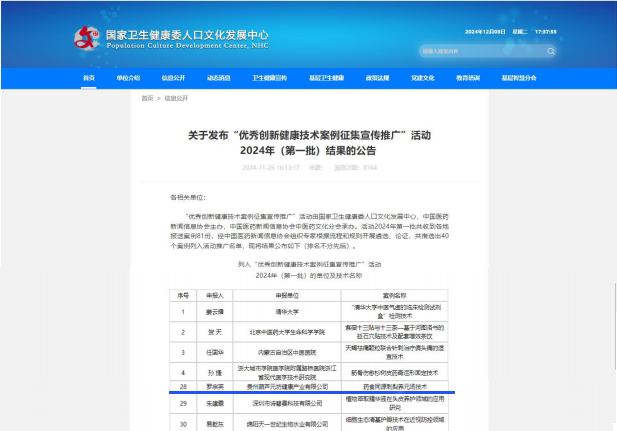This screenshot has height=431, width=617.
Task: Open the 基层智慧分会 navigation item
Action: click(x=518, y=77)
